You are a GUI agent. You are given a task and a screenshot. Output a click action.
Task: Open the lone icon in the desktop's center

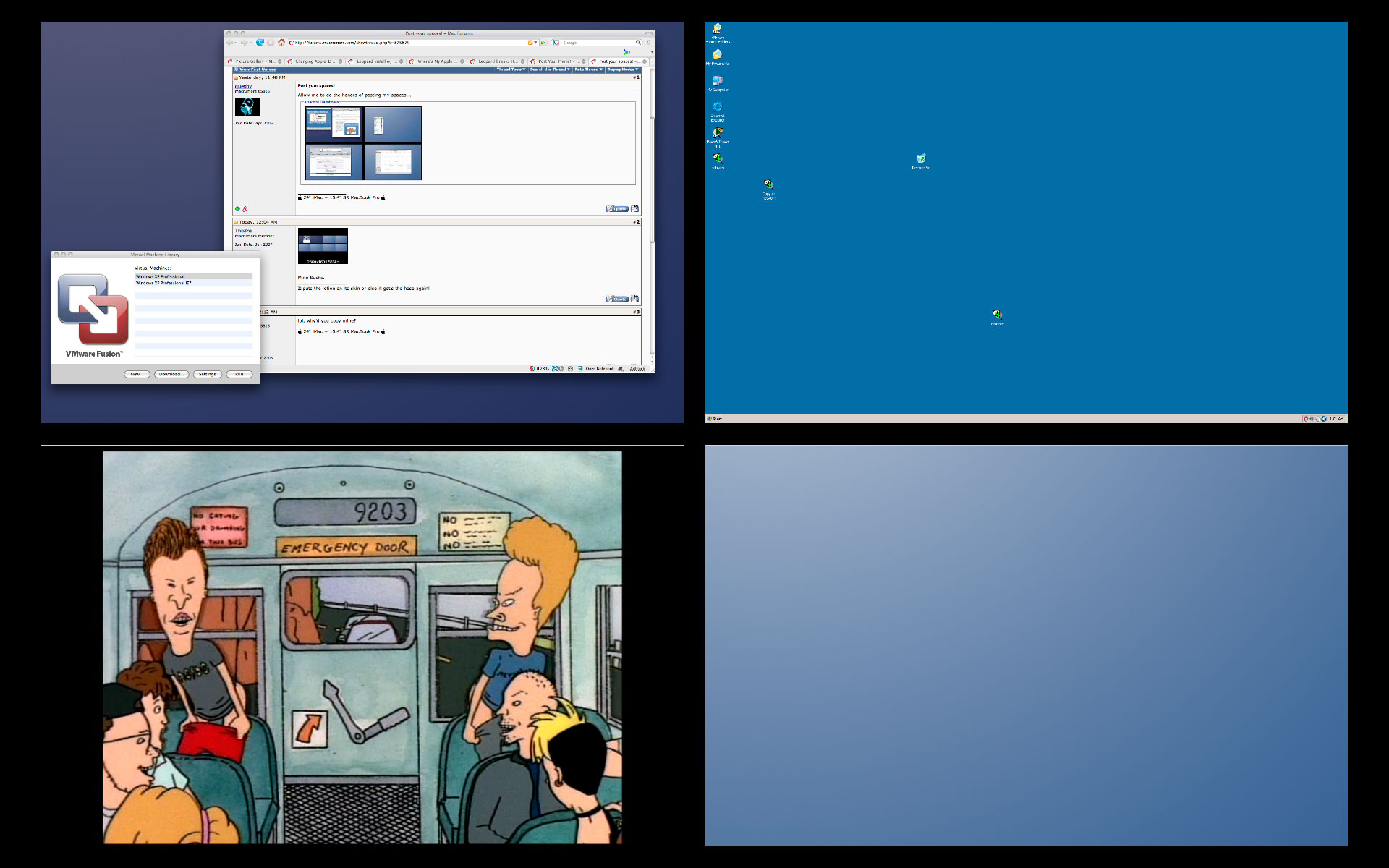tap(998, 318)
